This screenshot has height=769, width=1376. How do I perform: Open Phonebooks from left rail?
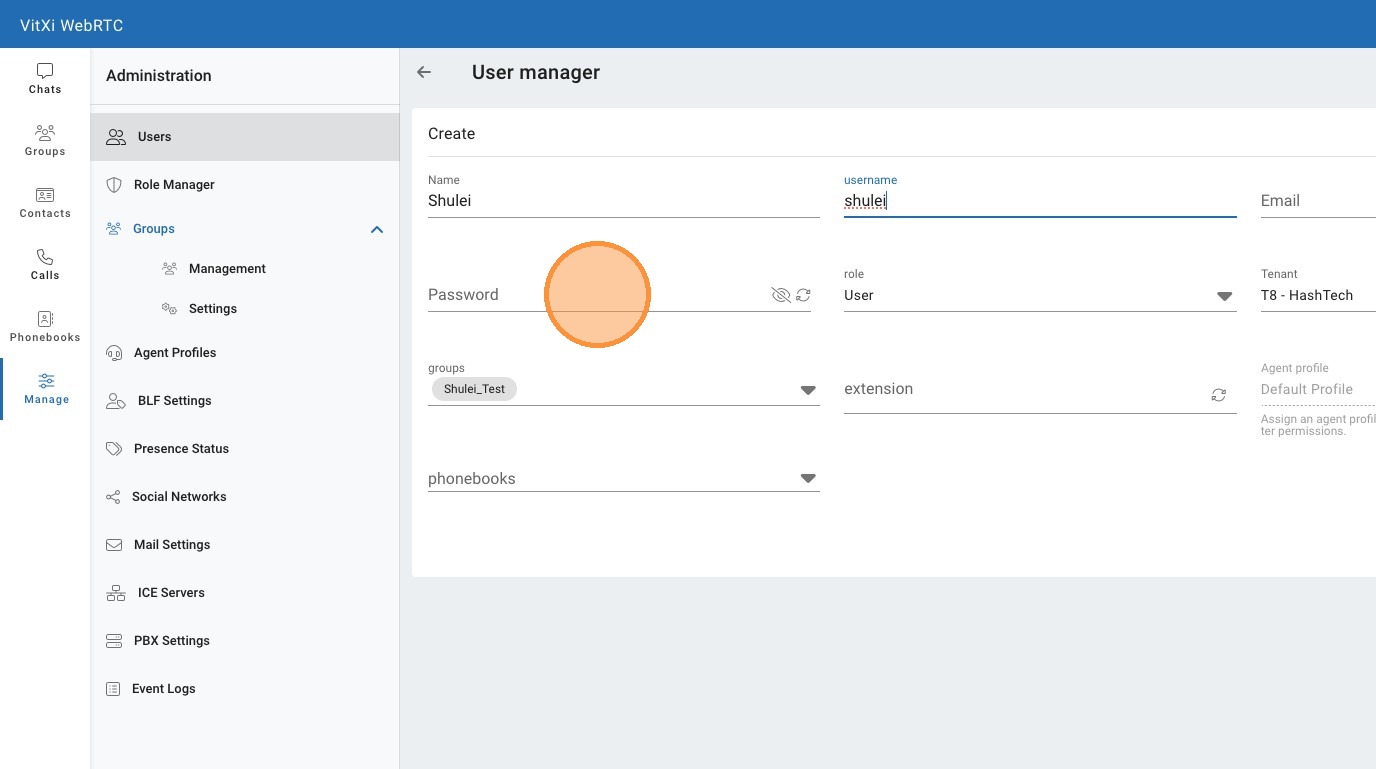[45, 326]
